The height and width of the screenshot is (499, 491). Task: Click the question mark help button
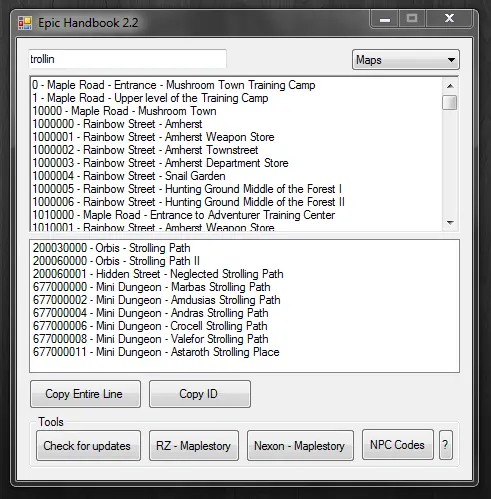coord(446,445)
